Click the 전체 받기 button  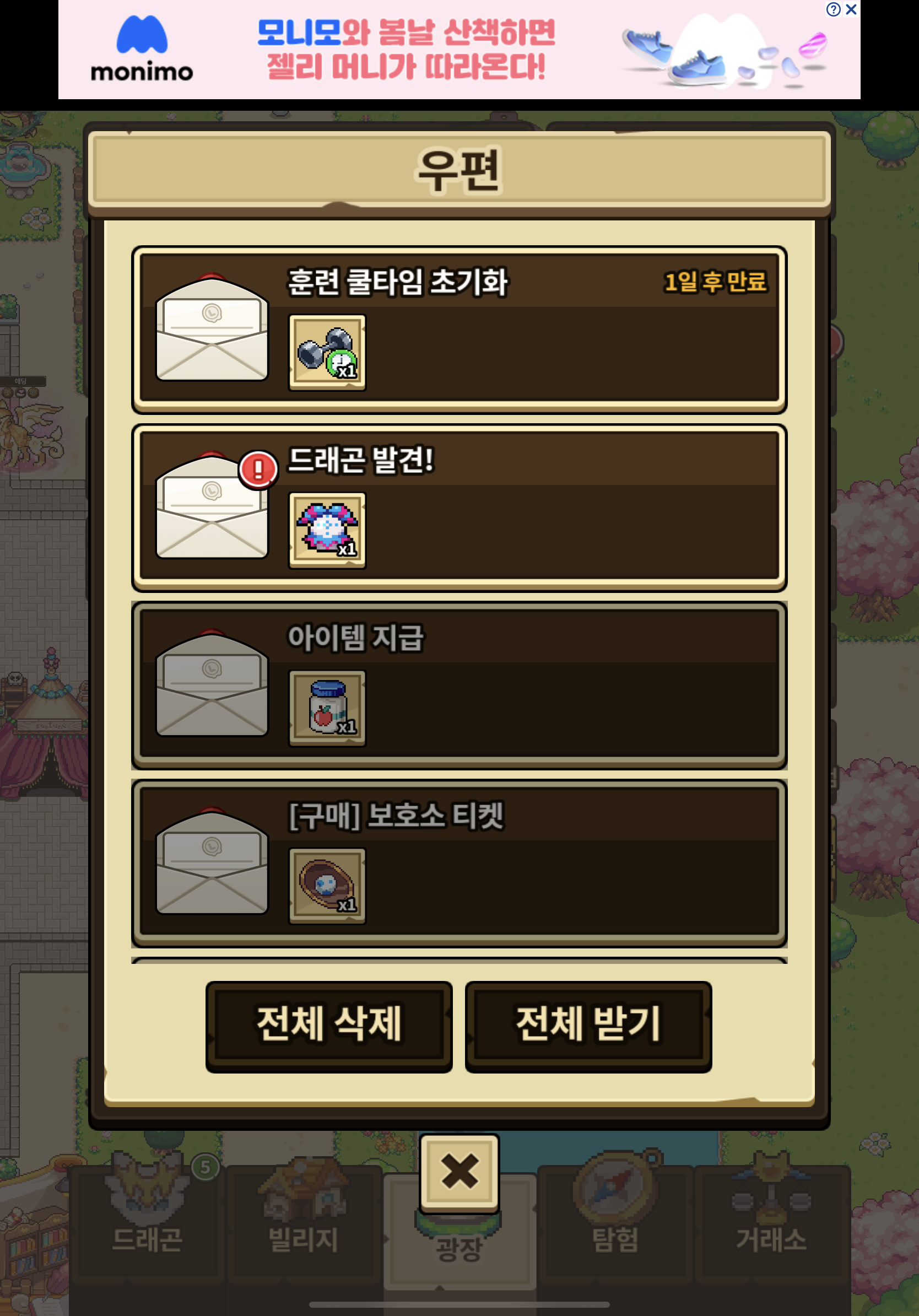pos(588,1026)
